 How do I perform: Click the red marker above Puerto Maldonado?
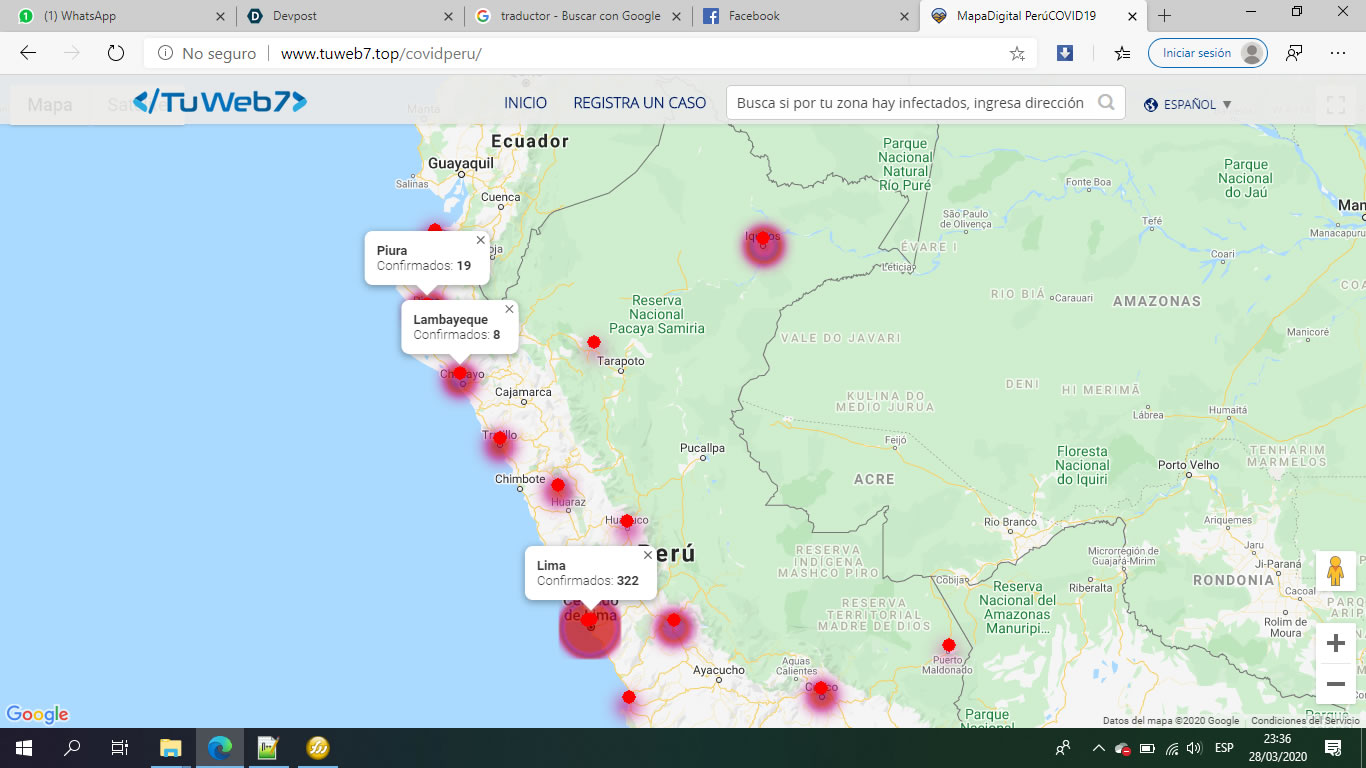(949, 645)
